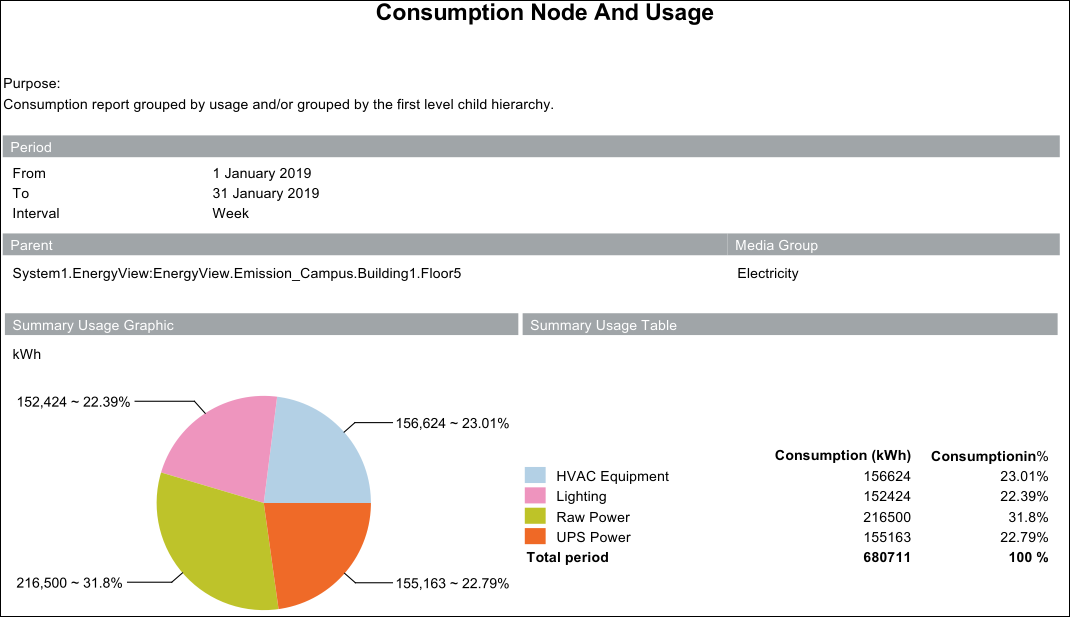Click the Consumptionin% column header
1070x617 pixels.
point(989,456)
